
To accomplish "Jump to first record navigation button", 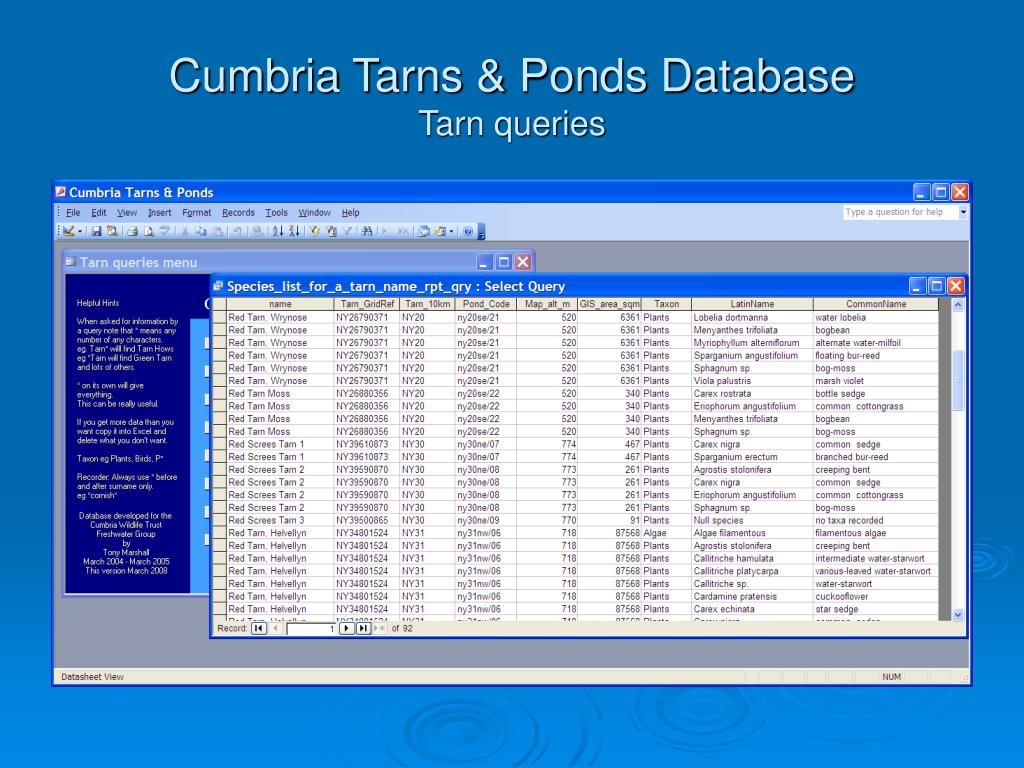I will (259, 628).
